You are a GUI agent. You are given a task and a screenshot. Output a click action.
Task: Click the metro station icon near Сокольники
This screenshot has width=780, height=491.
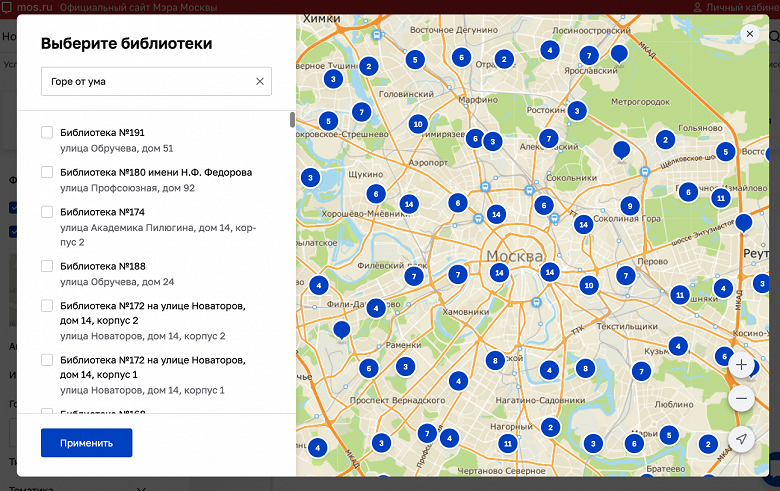(529, 190)
